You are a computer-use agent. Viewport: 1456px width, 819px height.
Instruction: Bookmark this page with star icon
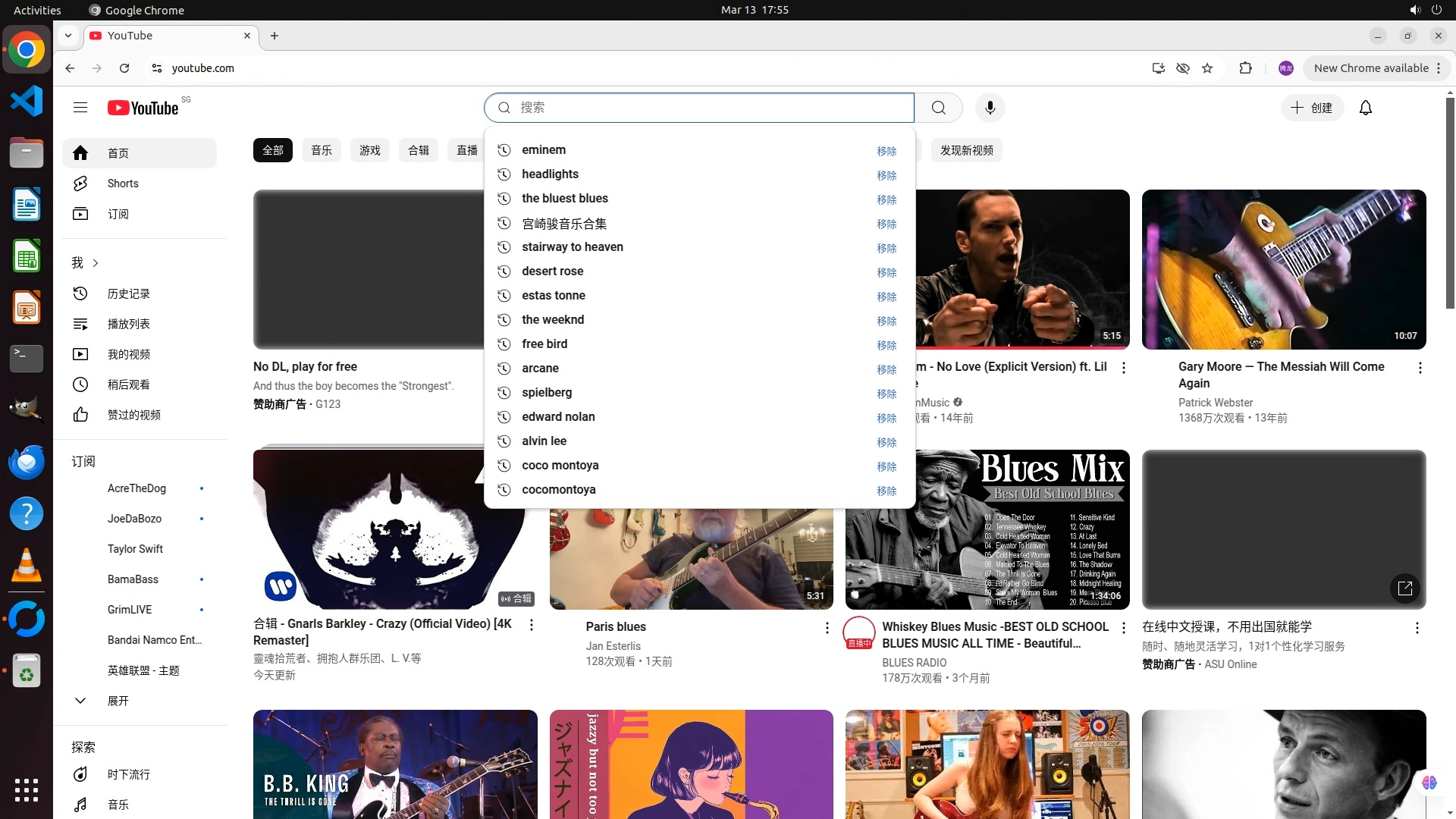(1207, 68)
